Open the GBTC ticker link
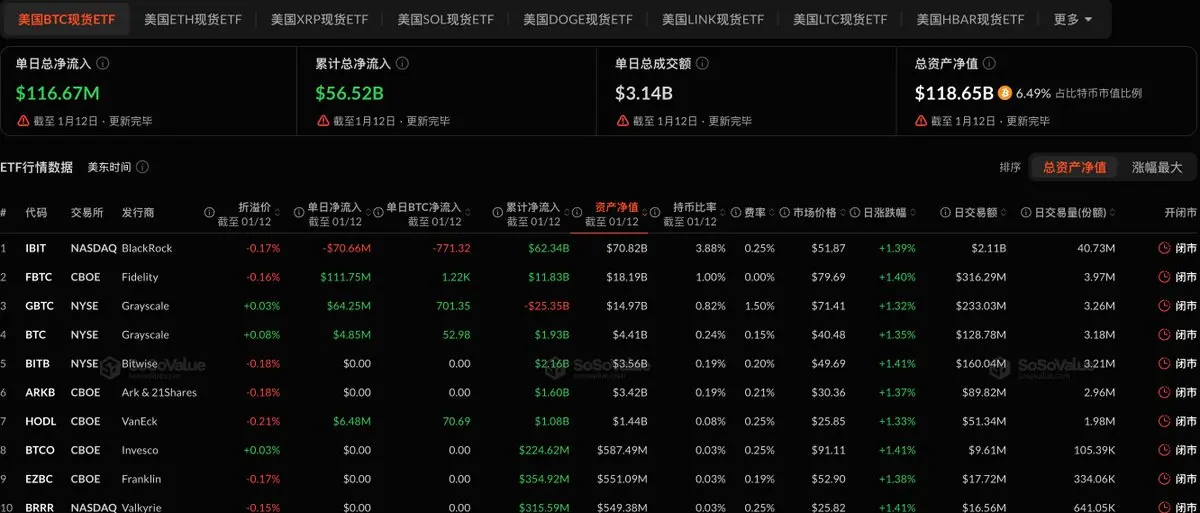This screenshot has width=1200, height=513. [x=38, y=306]
